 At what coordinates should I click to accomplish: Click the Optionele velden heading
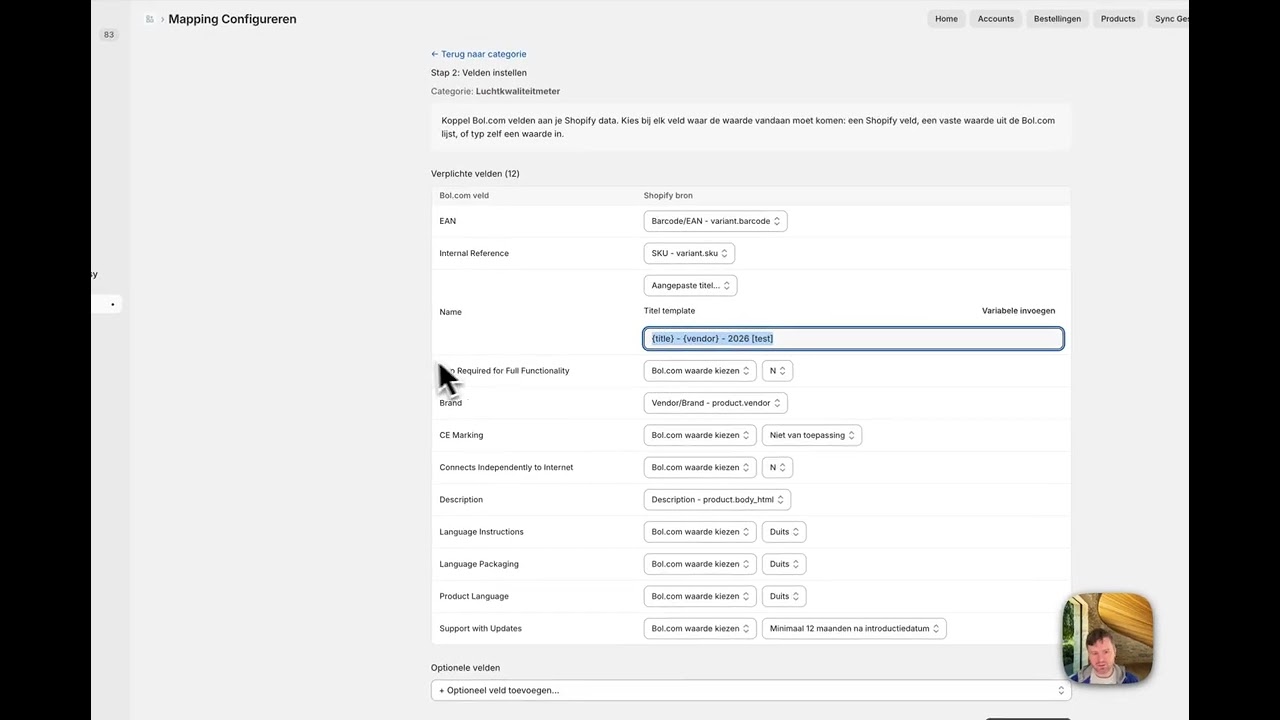pos(465,668)
